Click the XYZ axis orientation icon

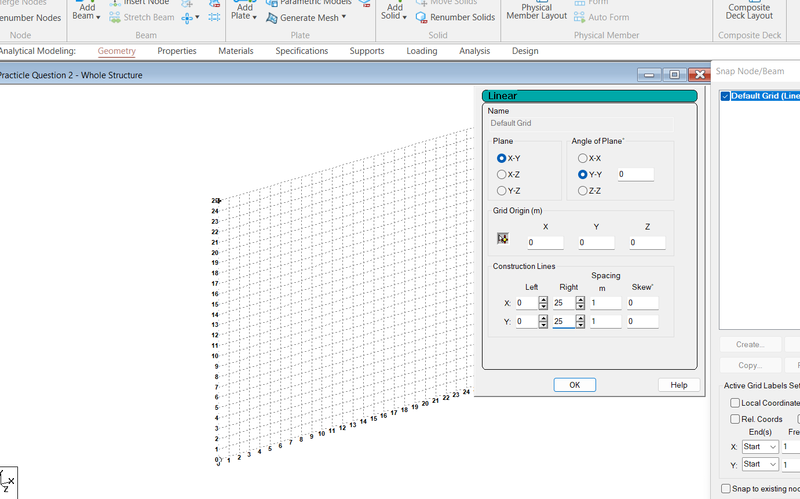tap(8, 481)
